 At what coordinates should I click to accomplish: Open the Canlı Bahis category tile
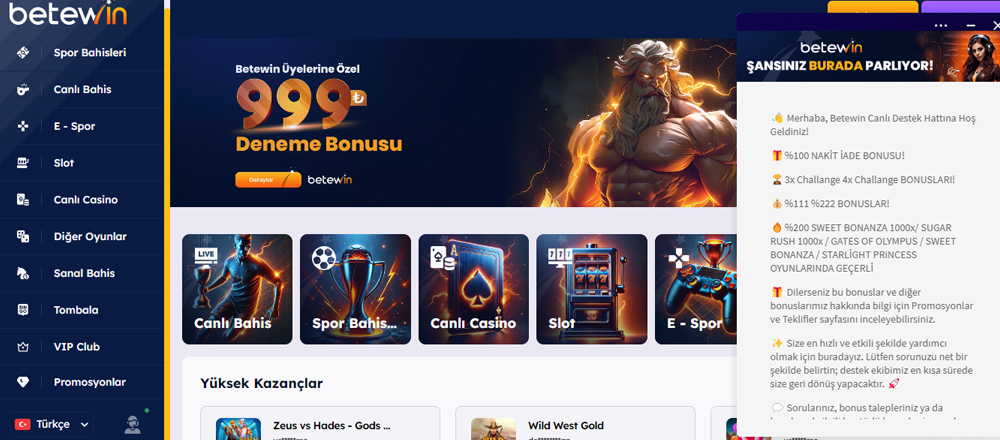pos(237,289)
